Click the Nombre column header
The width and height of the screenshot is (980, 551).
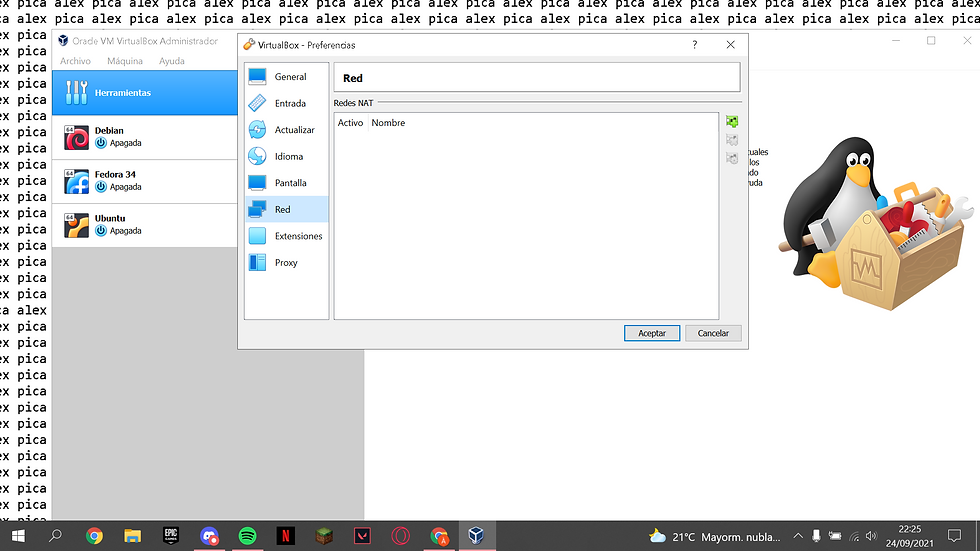point(388,123)
